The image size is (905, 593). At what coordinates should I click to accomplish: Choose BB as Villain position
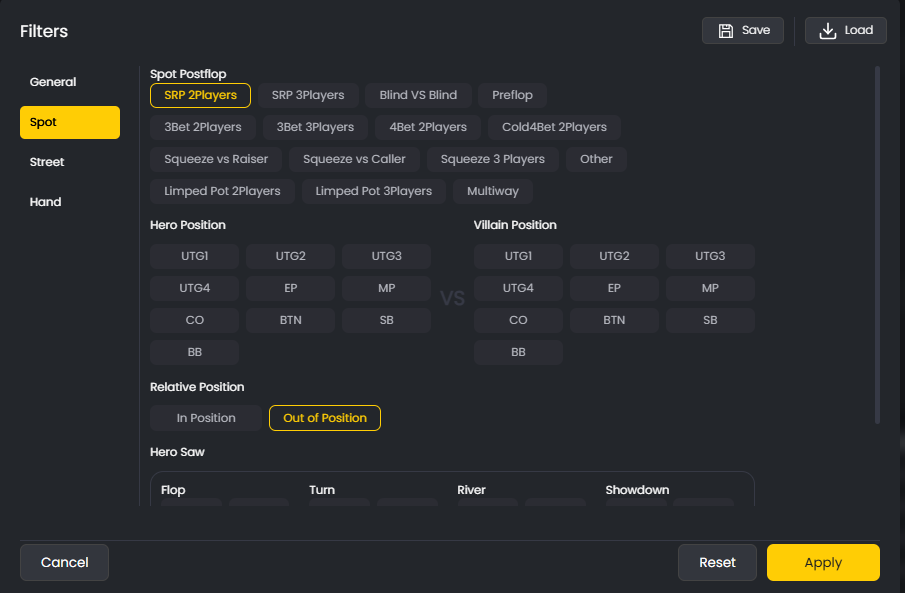518,352
